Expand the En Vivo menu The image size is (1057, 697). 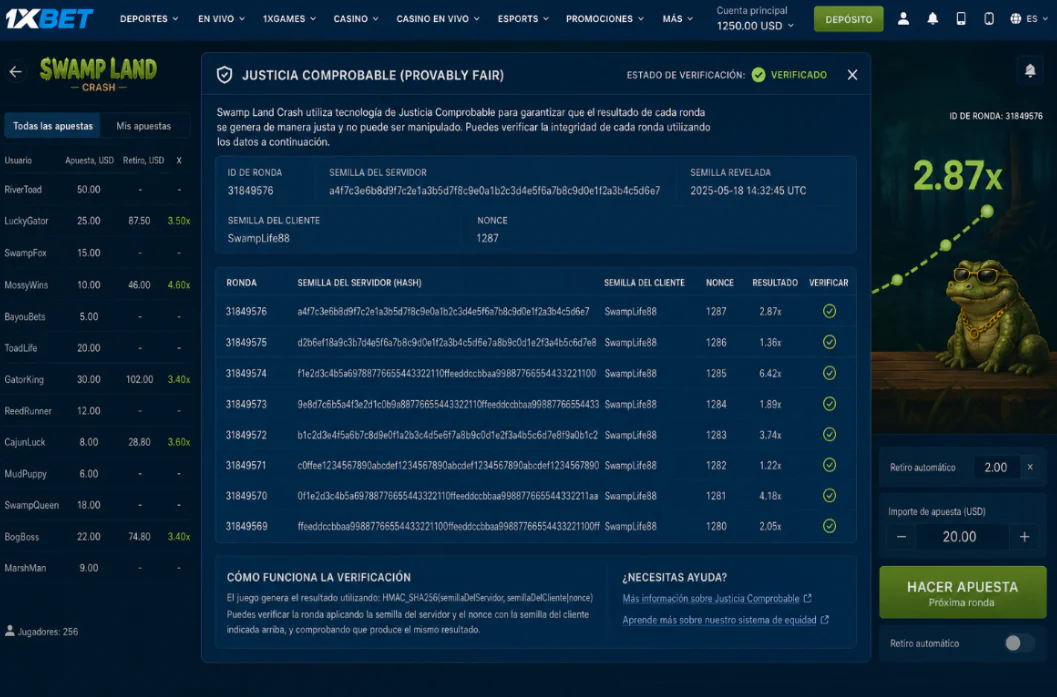pyautogui.click(x=221, y=19)
